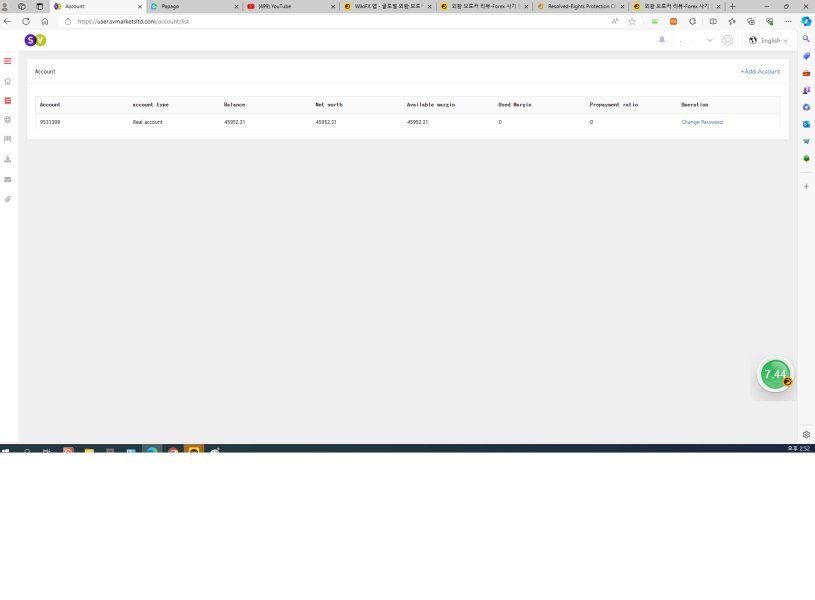Click the +Add Account link
The image size is (815, 600).
(760, 71)
